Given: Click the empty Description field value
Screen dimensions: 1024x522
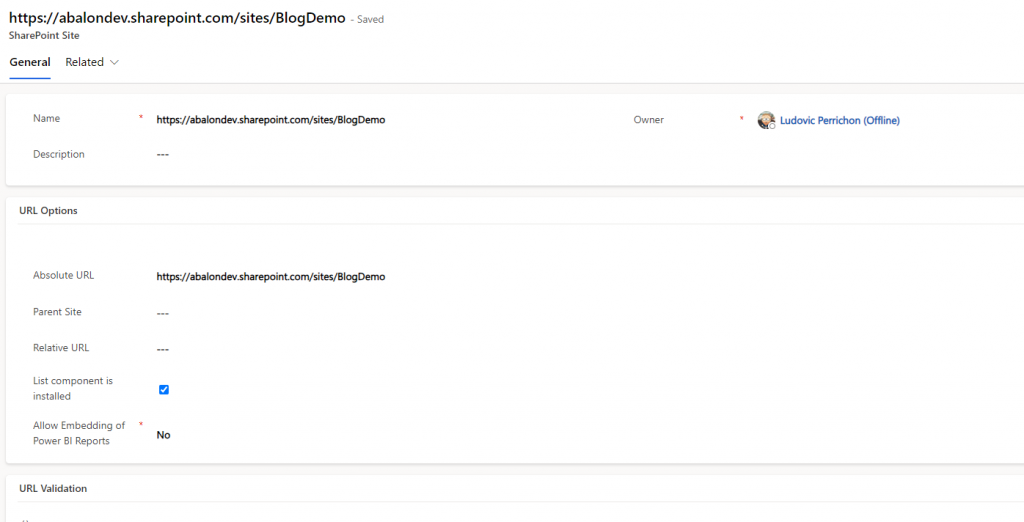Looking at the screenshot, I should (x=163, y=155).
